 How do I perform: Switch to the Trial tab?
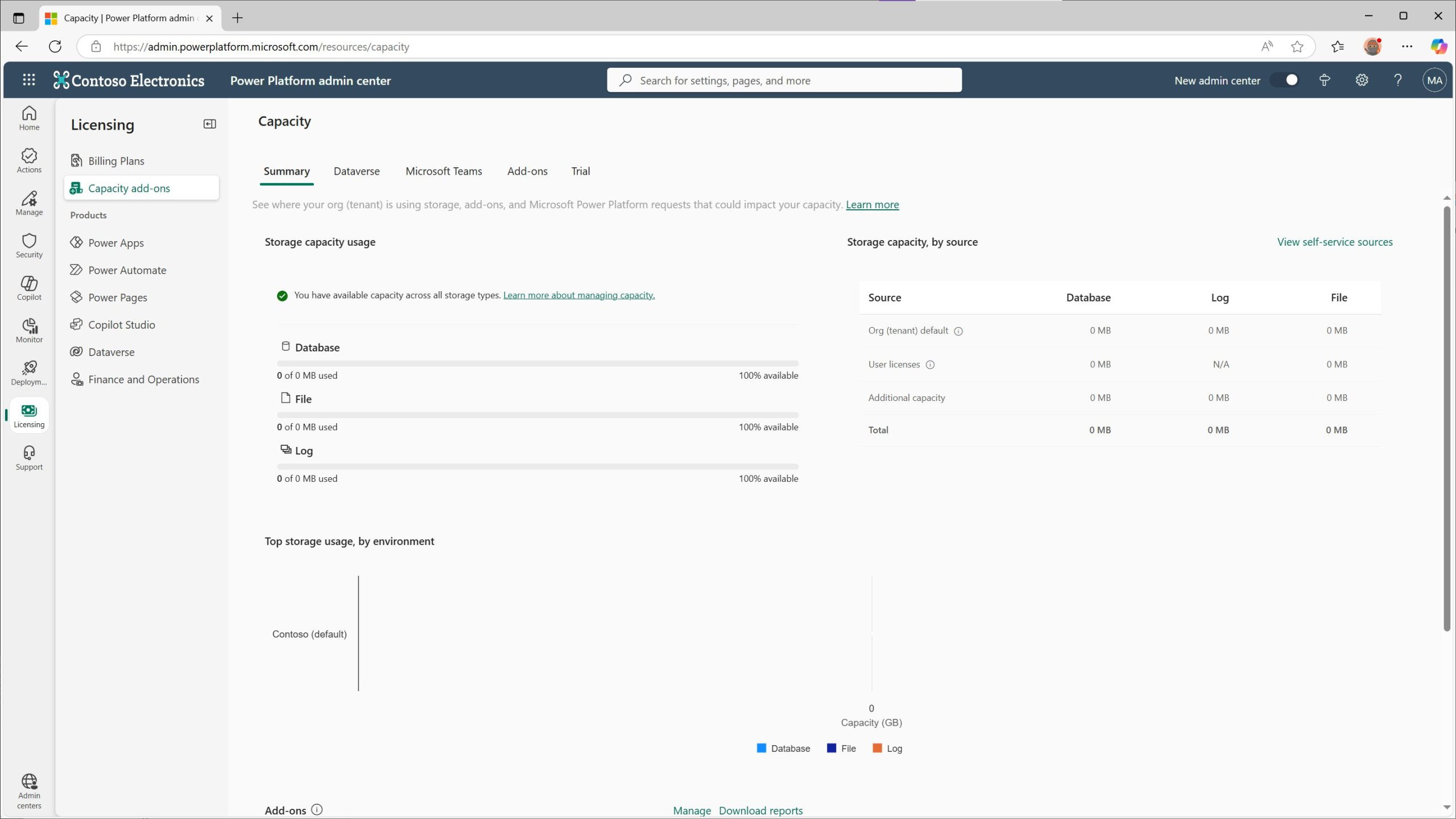coord(580,171)
